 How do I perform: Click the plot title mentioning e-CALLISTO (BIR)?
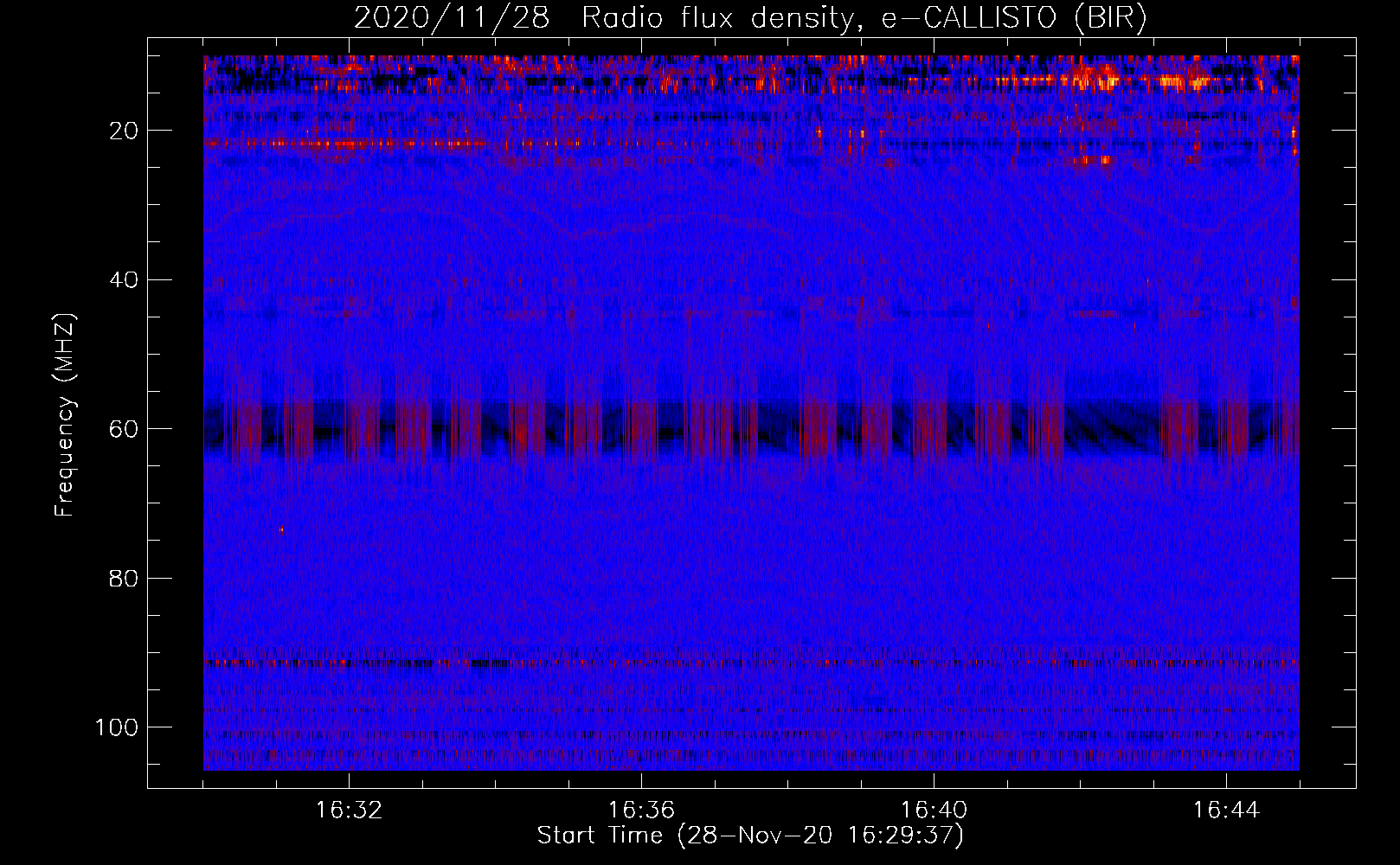point(750,18)
